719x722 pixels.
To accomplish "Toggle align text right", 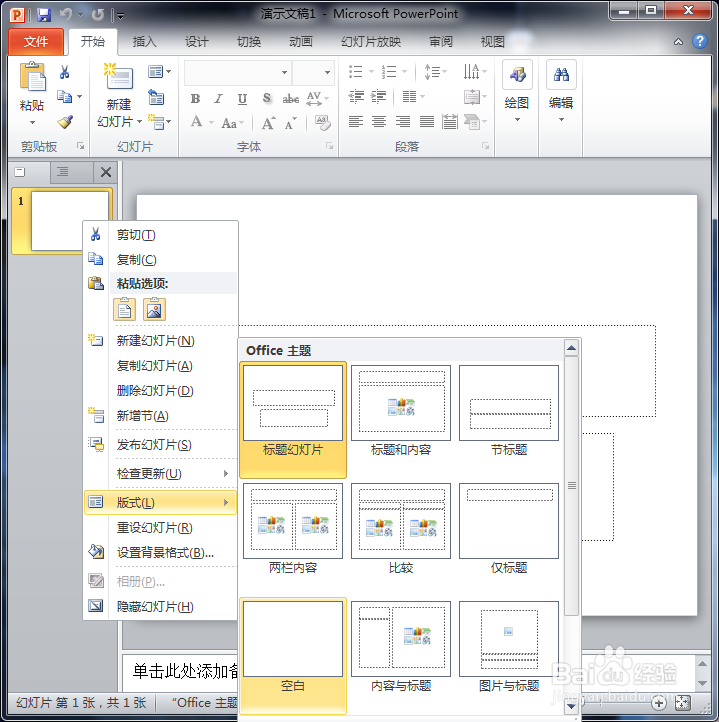I will [x=403, y=122].
